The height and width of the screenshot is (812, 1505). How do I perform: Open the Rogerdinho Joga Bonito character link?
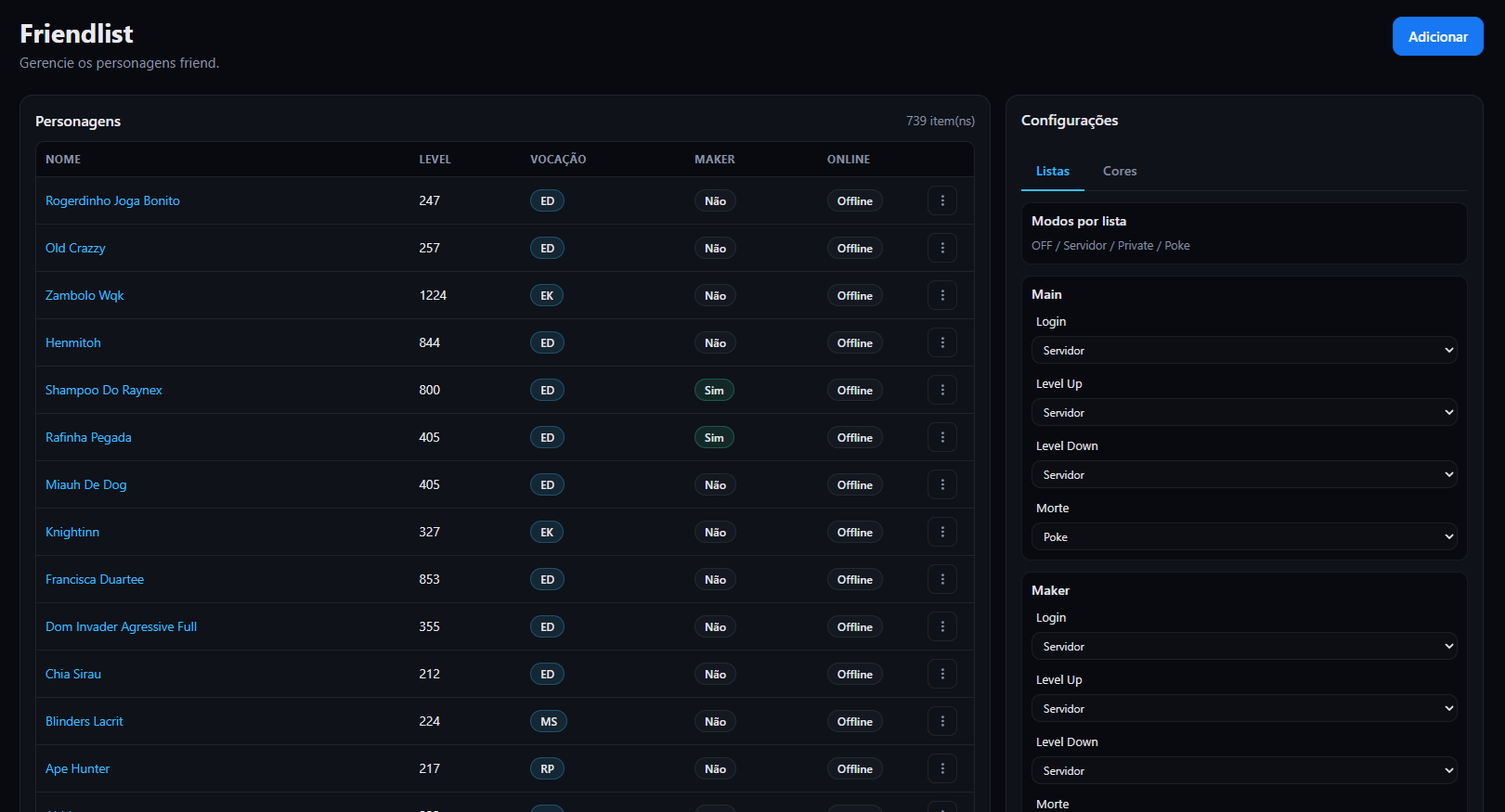(x=112, y=200)
